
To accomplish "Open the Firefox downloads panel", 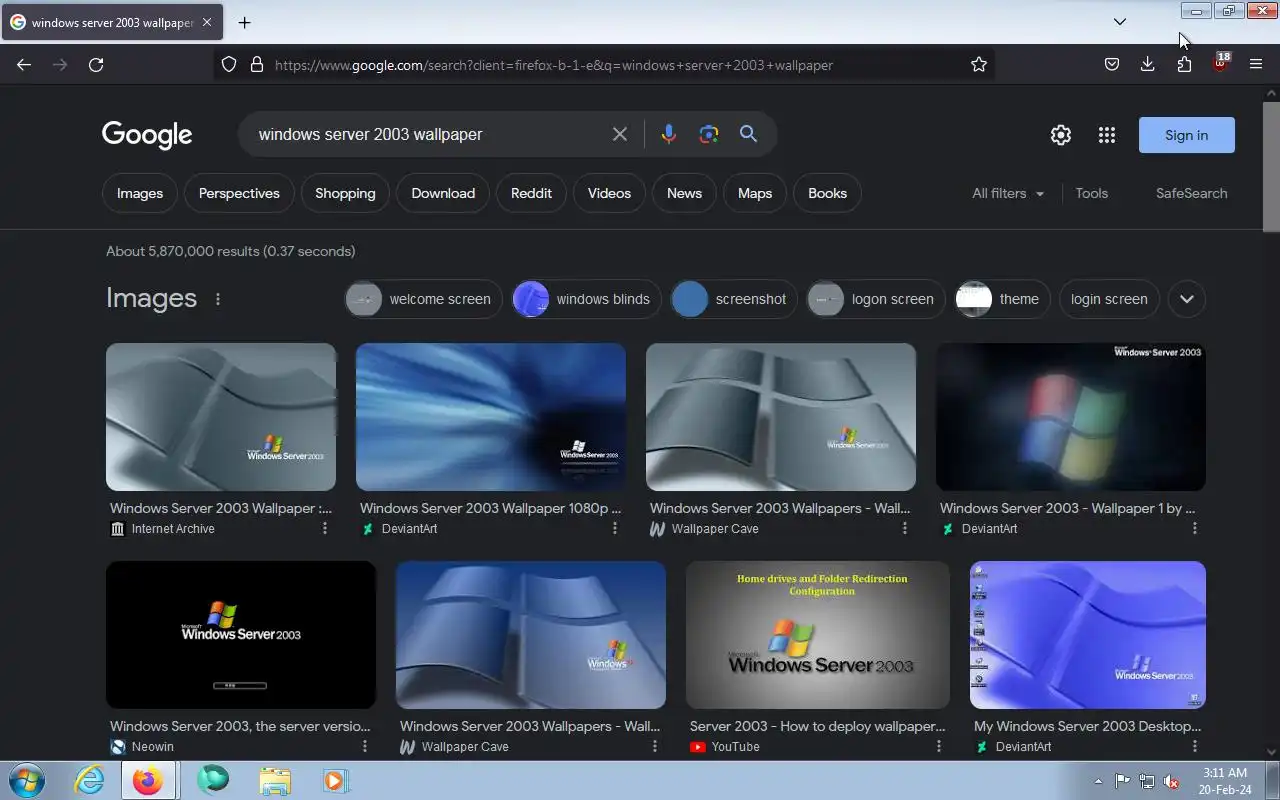I will click(x=1148, y=64).
